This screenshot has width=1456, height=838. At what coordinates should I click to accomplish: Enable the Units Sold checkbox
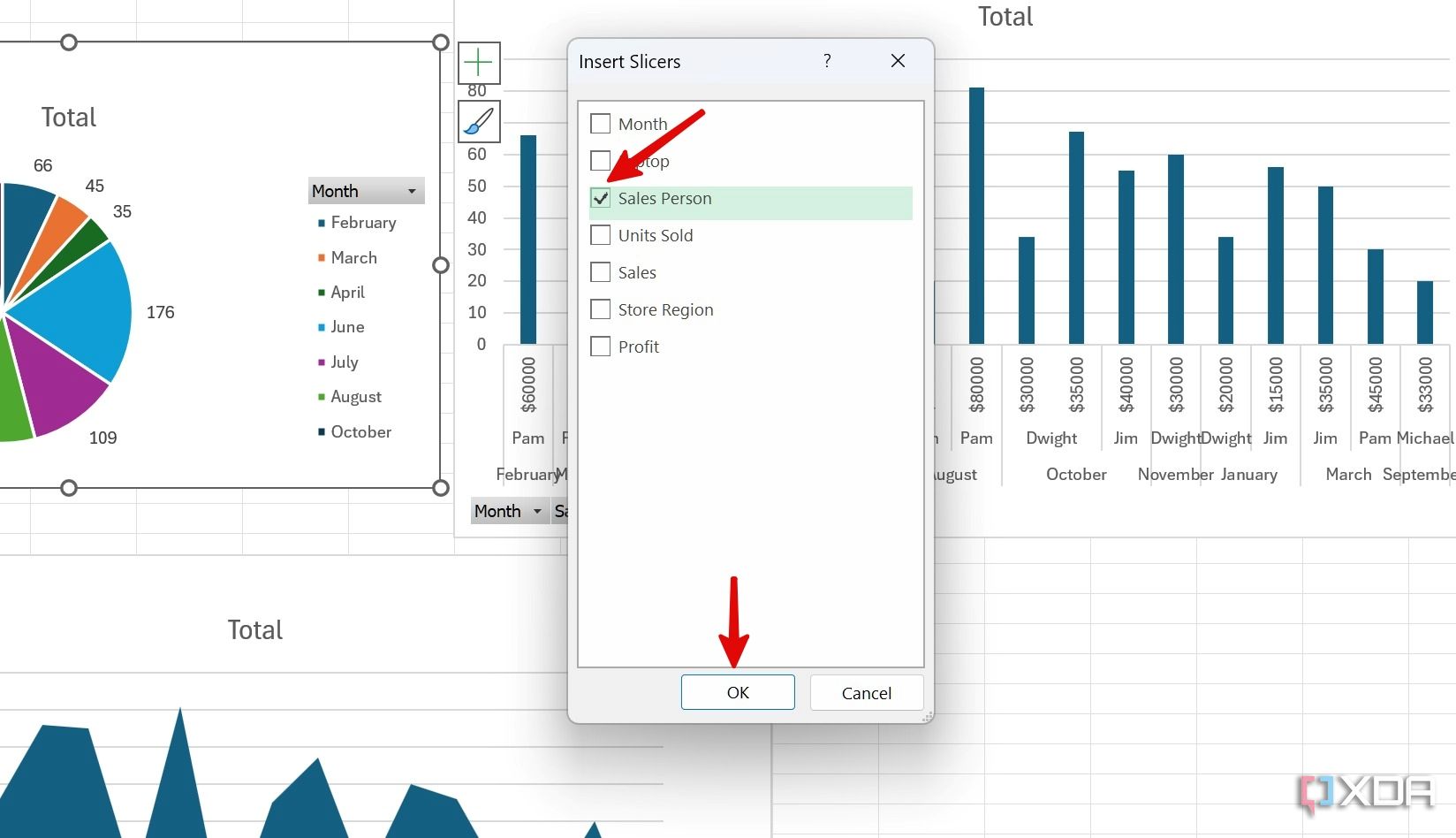point(601,235)
